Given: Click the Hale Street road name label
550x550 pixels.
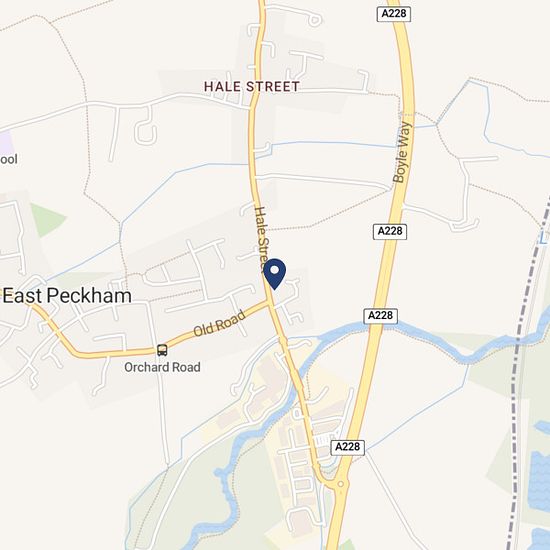Looking at the screenshot, I should pyautogui.click(x=262, y=239).
